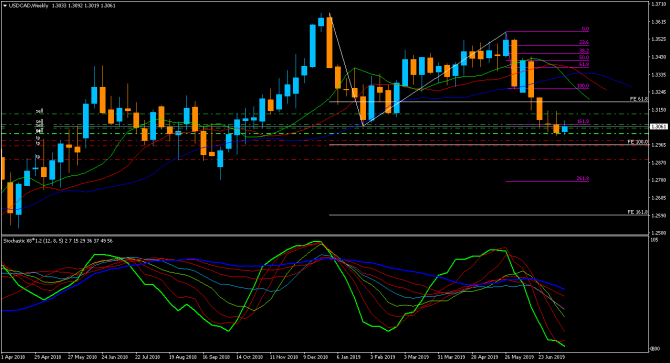
Task: Click the 19 Aug 2018 date label
Action: [x=182, y=357]
